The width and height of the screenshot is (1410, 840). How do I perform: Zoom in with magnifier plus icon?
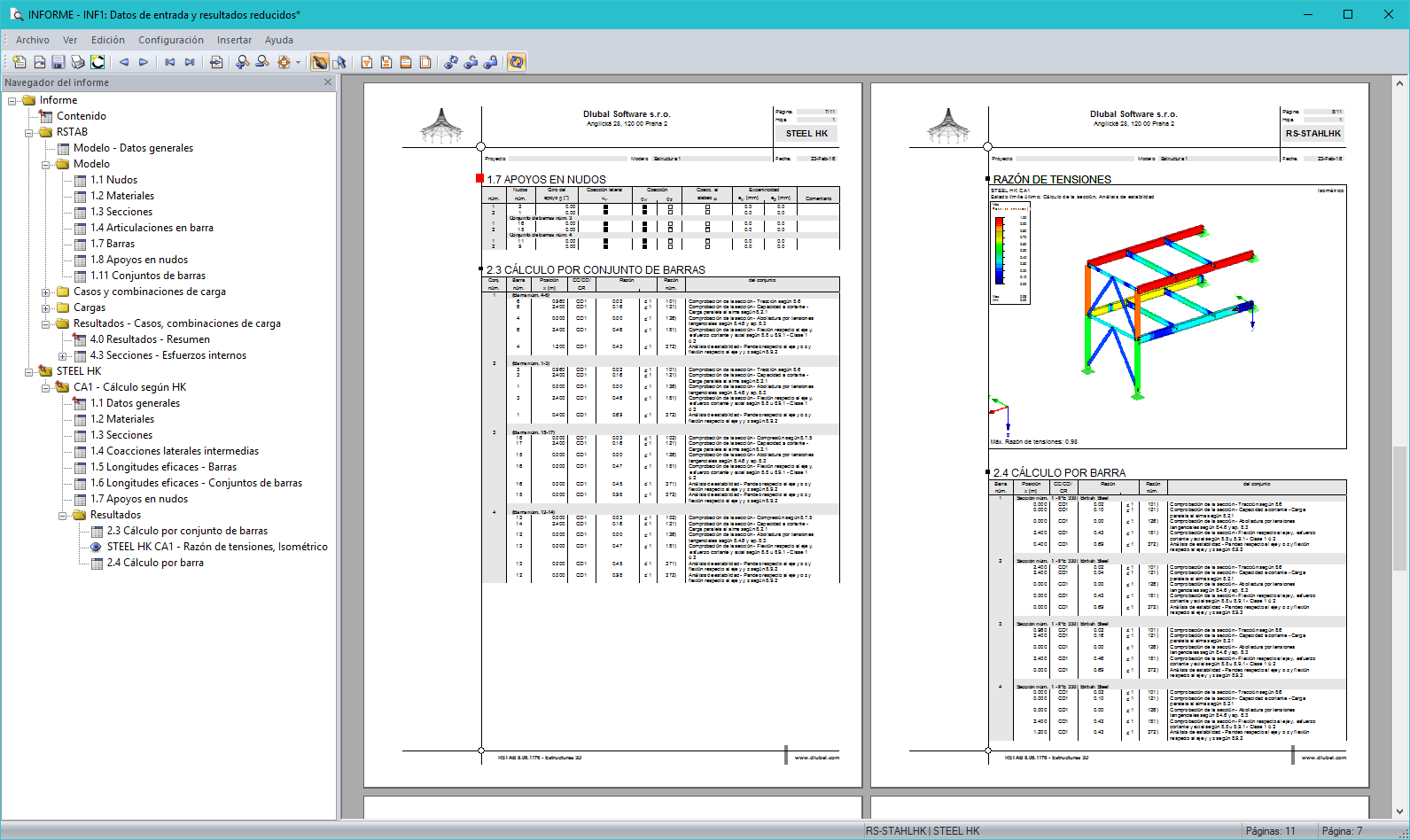click(243, 62)
